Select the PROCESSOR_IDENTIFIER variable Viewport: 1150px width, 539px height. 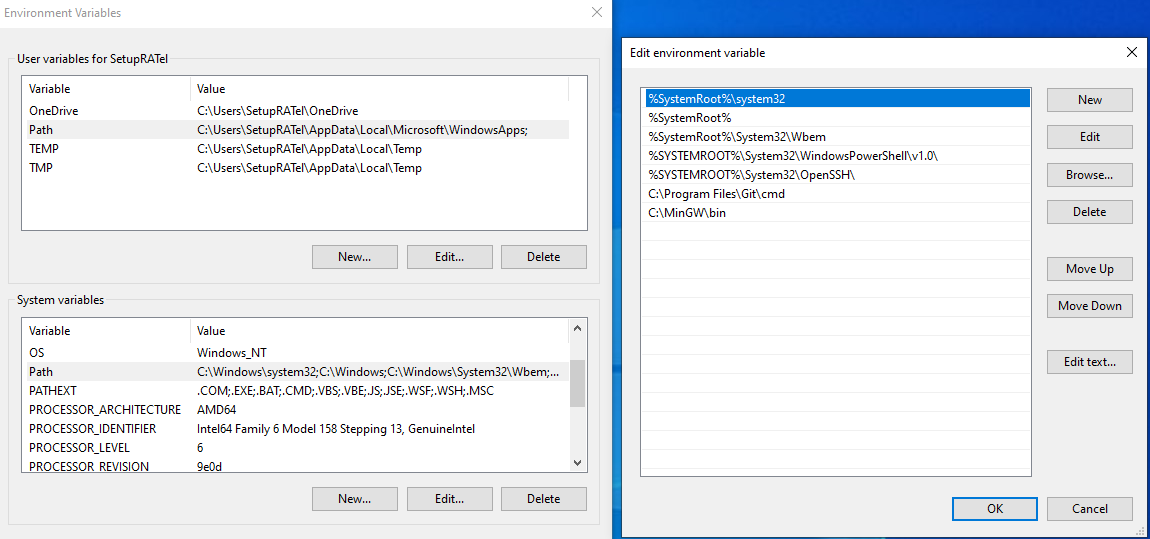296,429
